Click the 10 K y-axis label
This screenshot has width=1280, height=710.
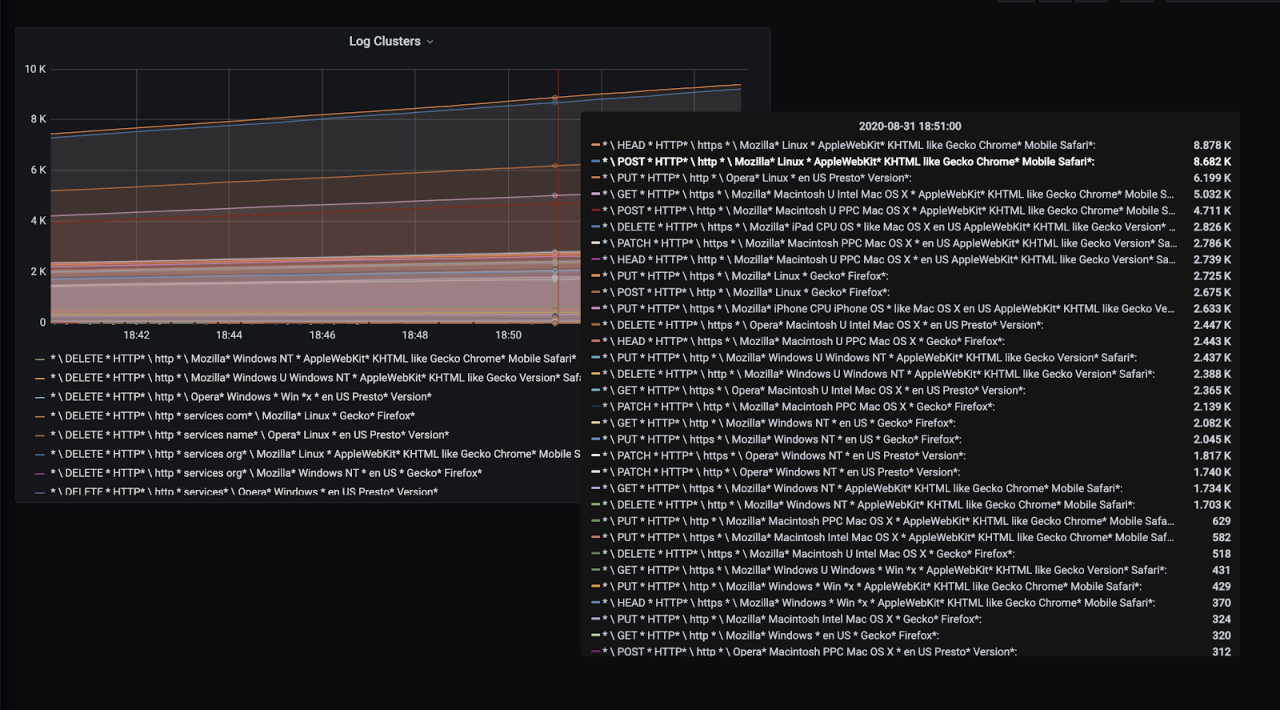pyautogui.click(x=35, y=69)
